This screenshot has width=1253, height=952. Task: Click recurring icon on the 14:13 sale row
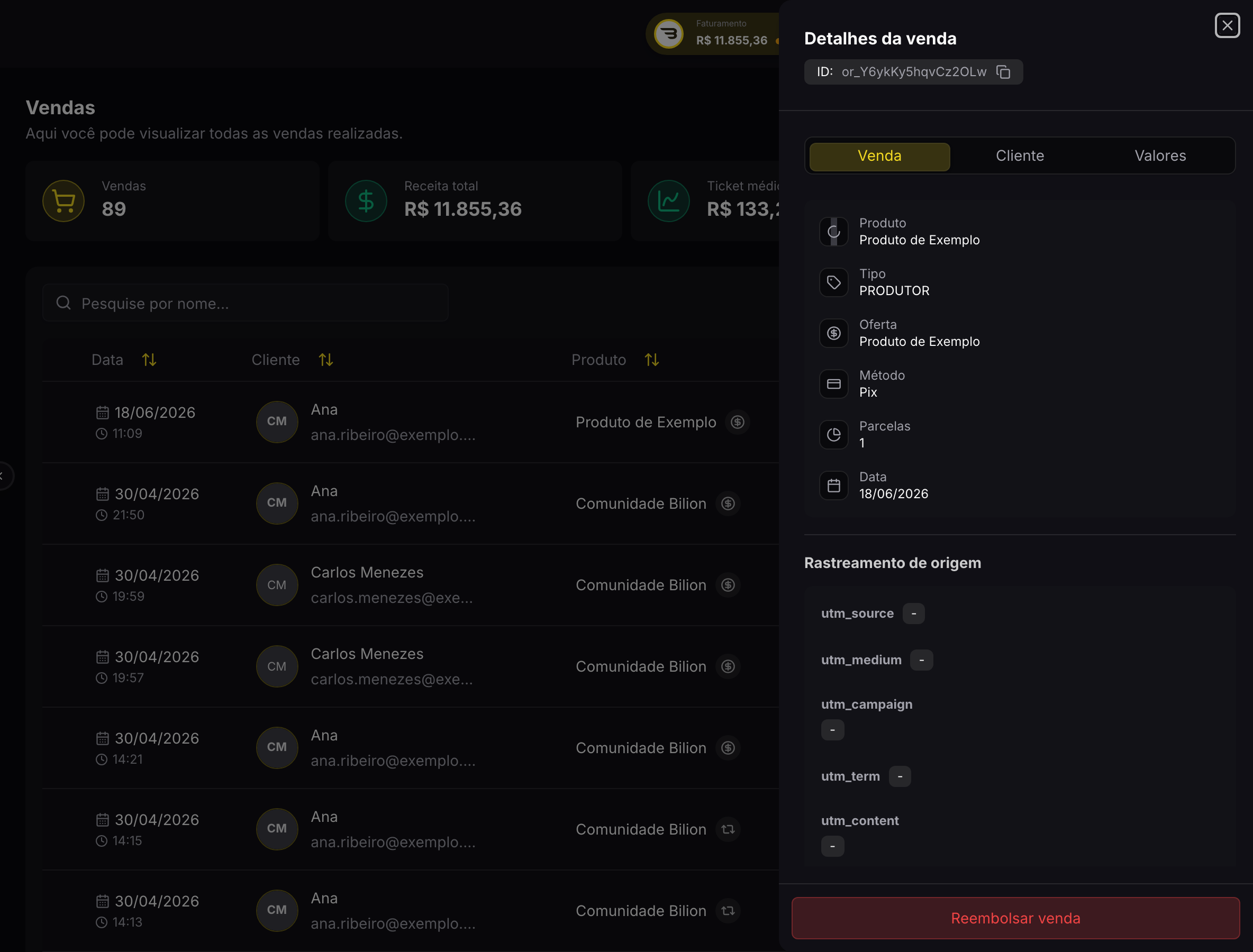[728, 911]
